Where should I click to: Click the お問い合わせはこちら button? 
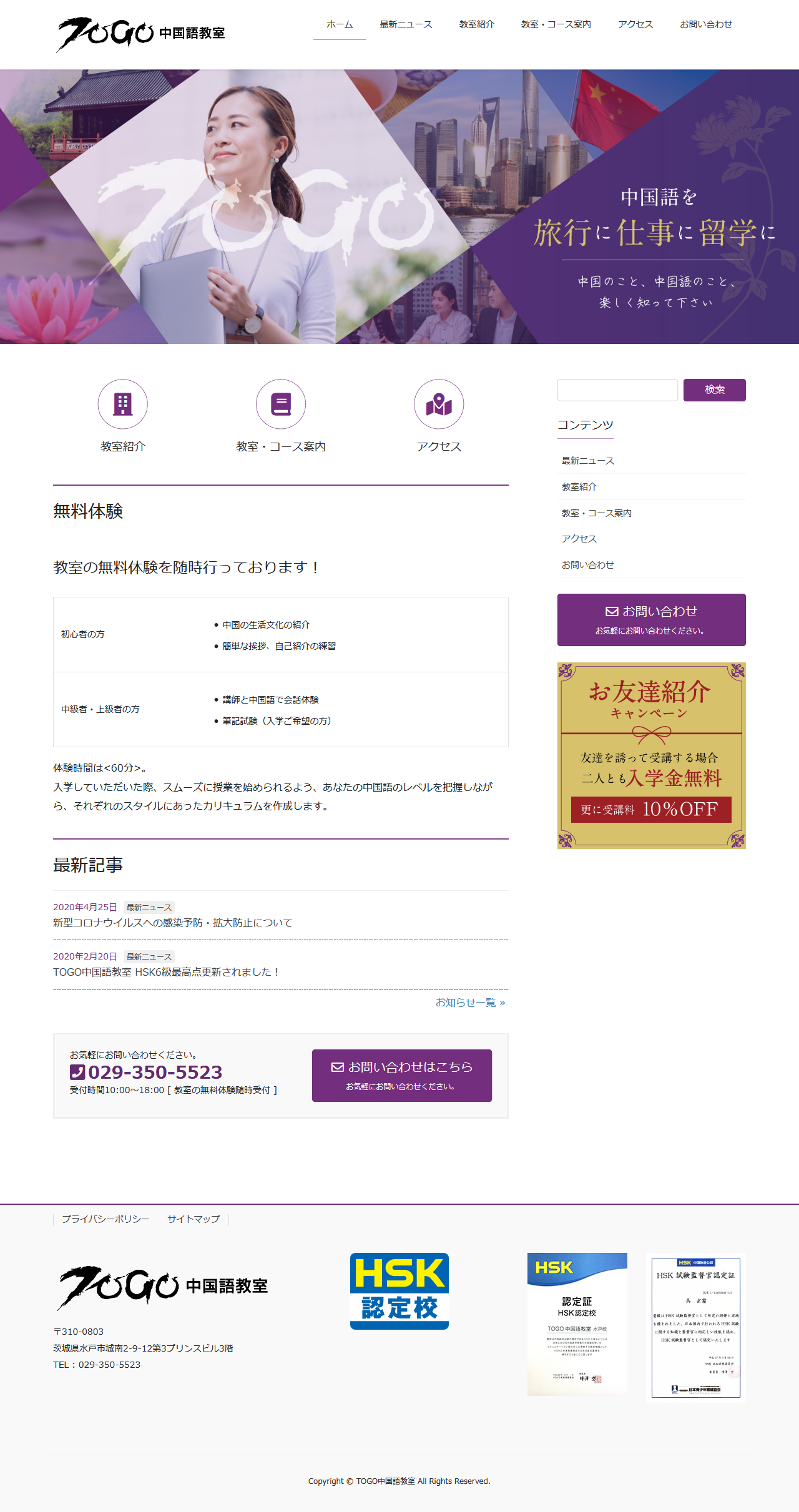pos(402,1076)
